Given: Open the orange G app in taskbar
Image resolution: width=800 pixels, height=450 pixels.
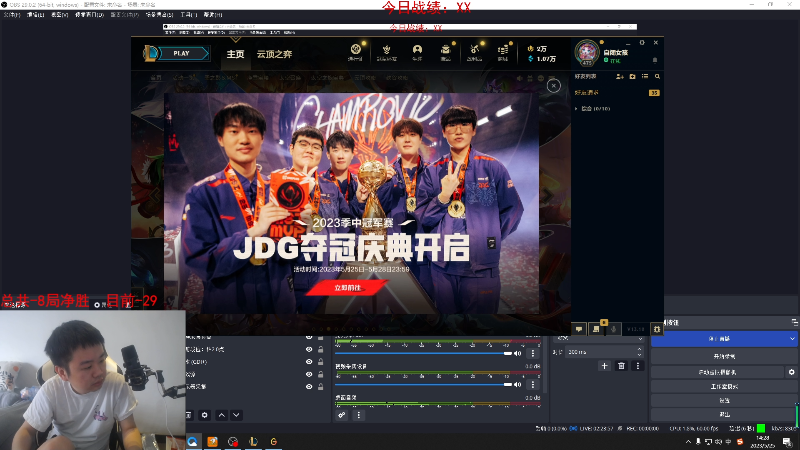Looking at the screenshot, I should 273,441.
